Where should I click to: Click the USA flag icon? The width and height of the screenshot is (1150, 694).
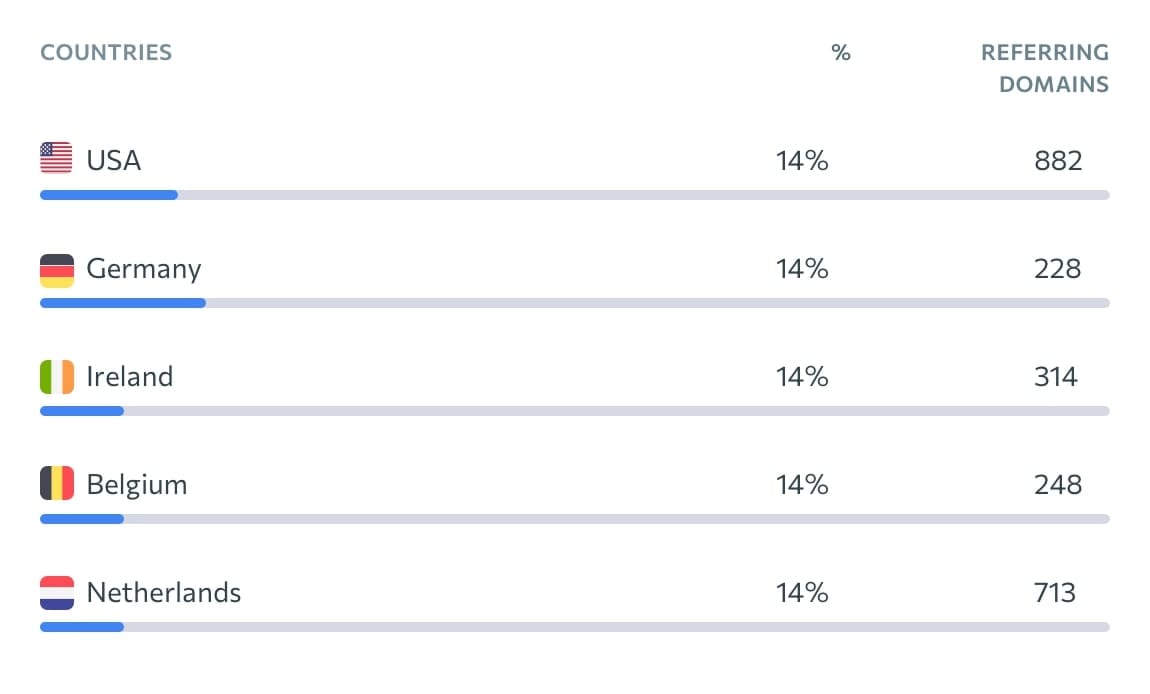(56, 160)
